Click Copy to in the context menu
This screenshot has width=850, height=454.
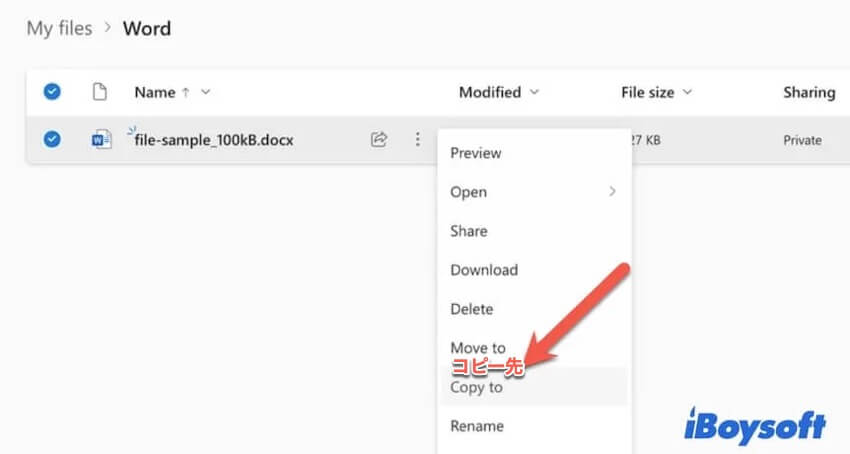(x=477, y=387)
